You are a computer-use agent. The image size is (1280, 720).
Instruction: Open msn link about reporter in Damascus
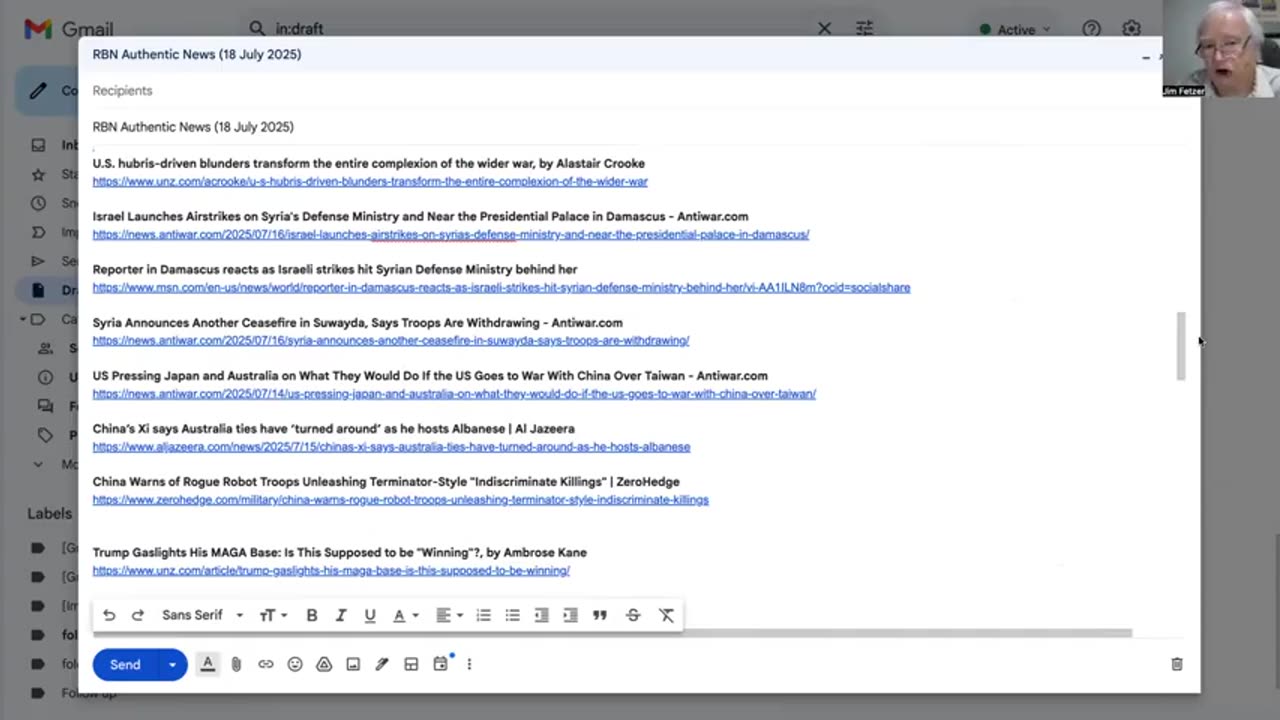pos(501,288)
